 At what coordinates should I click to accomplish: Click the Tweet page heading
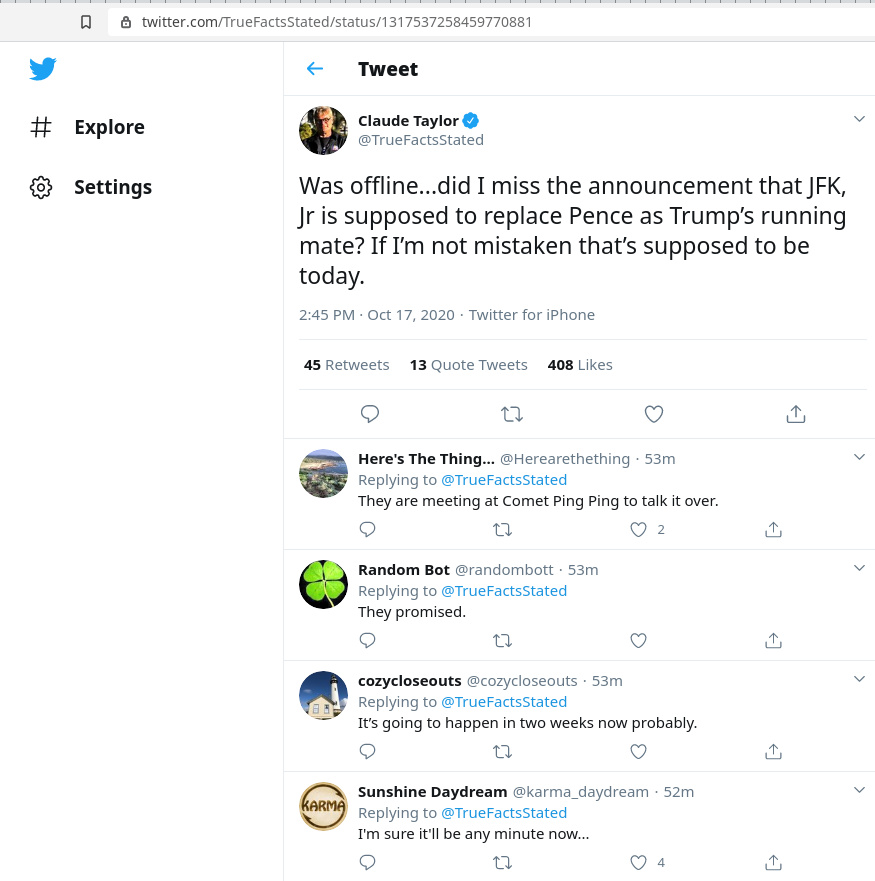point(388,69)
